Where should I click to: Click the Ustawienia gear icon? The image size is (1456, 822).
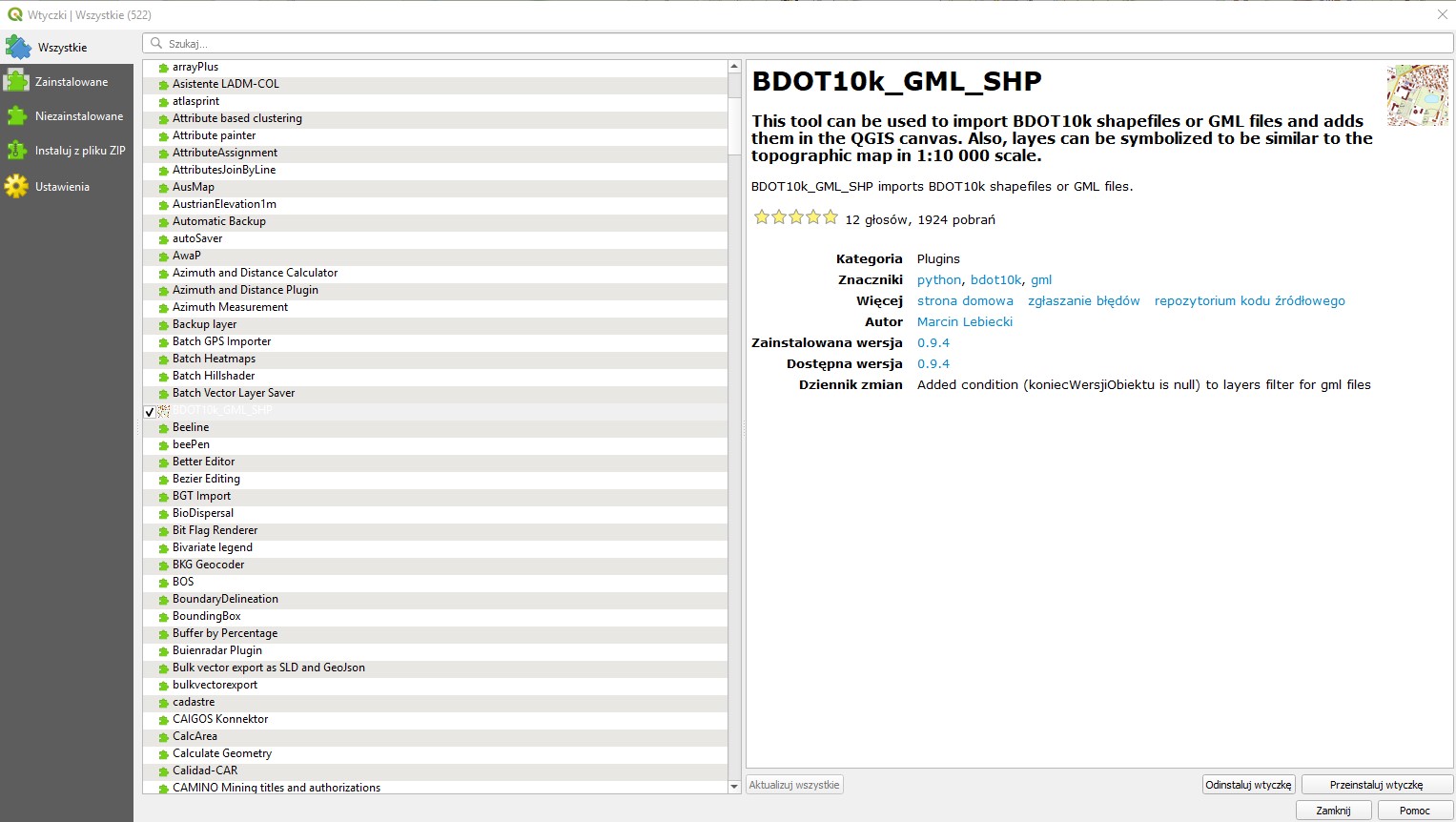coord(17,186)
